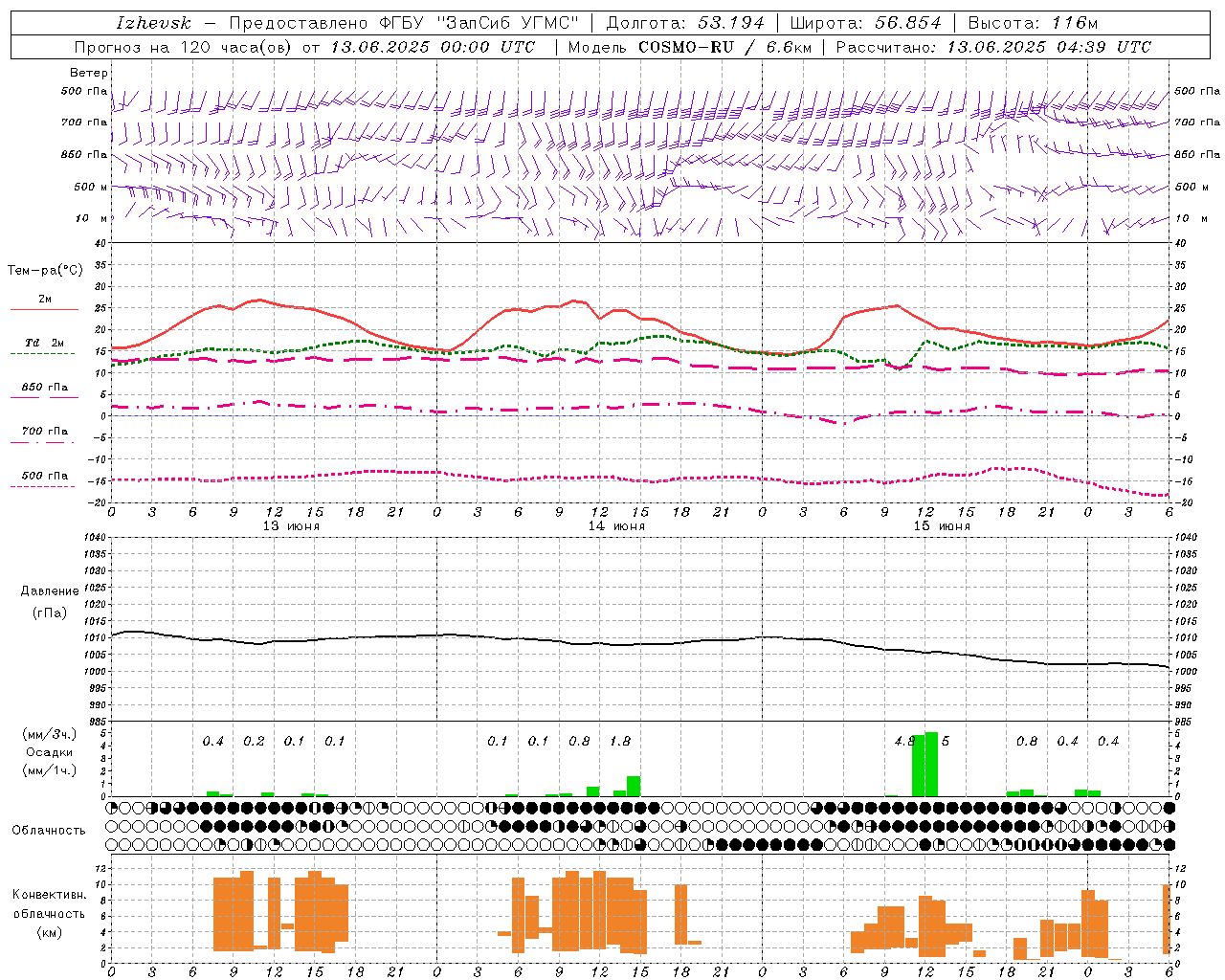Click the 1.8 precipitation value

[620, 742]
